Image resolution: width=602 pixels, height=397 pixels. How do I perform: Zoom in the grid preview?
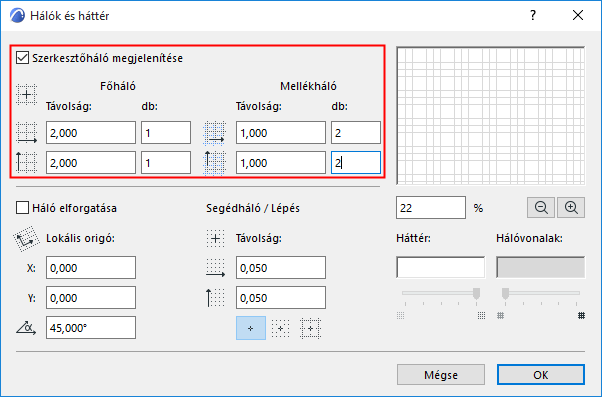click(x=571, y=208)
